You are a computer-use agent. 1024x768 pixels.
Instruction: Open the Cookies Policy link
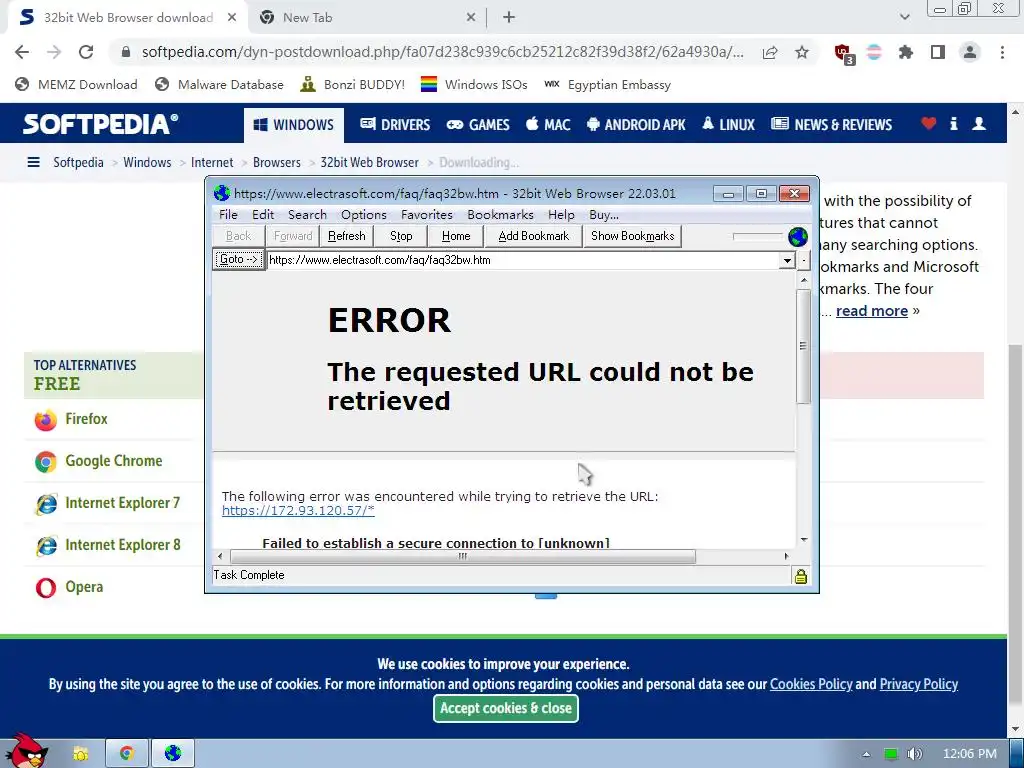pos(810,684)
